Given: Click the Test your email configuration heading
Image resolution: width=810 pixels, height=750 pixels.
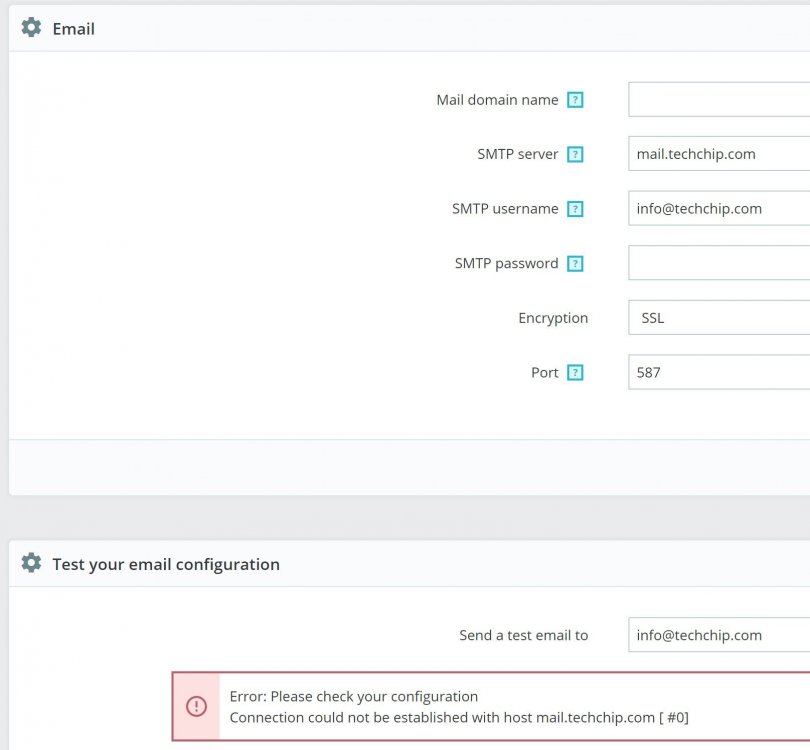Looking at the screenshot, I should click(x=166, y=564).
